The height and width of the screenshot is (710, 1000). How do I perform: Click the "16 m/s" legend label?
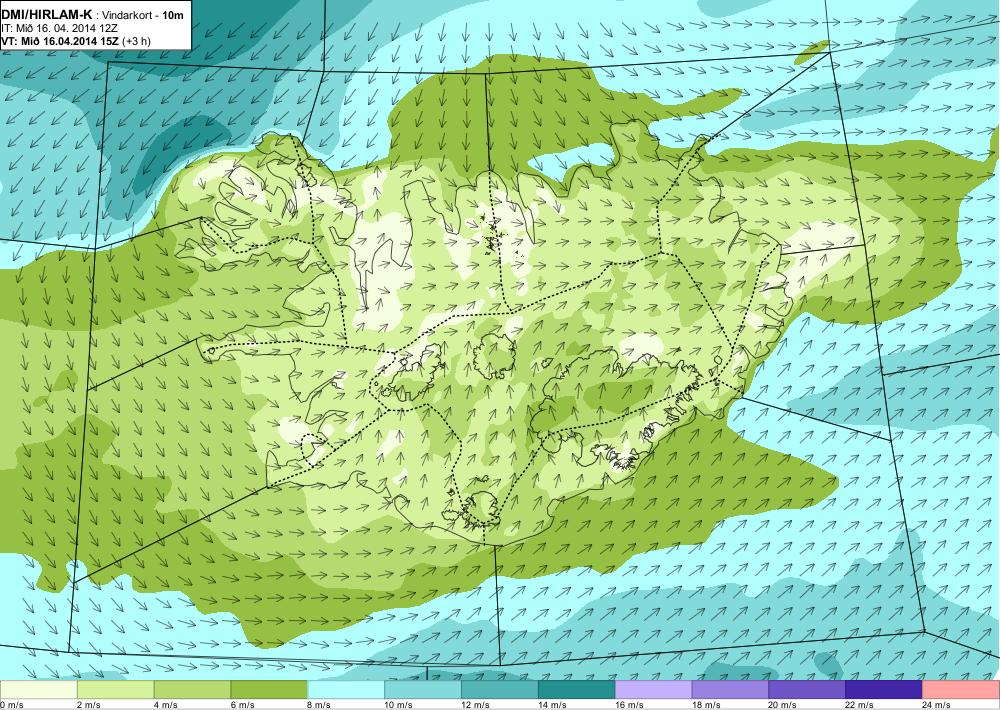pyautogui.click(x=629, y=705)
